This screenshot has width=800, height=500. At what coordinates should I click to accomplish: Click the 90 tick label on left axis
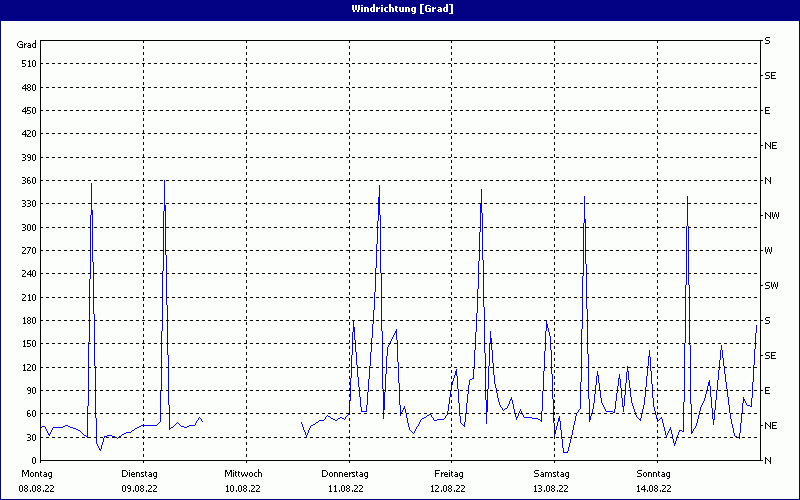tap(30, 391)
